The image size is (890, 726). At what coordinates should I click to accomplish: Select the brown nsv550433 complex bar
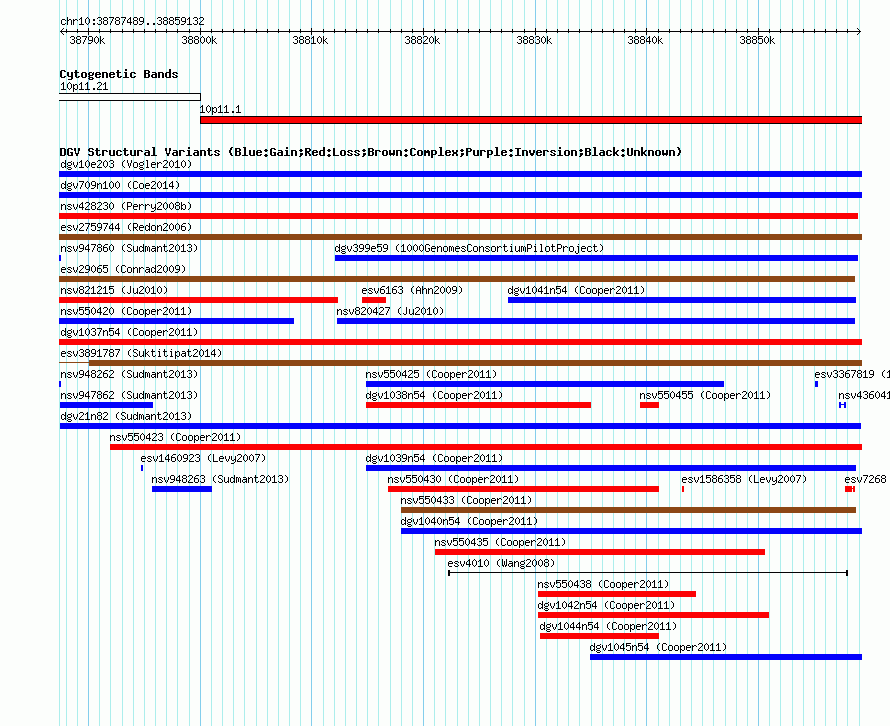628,510
